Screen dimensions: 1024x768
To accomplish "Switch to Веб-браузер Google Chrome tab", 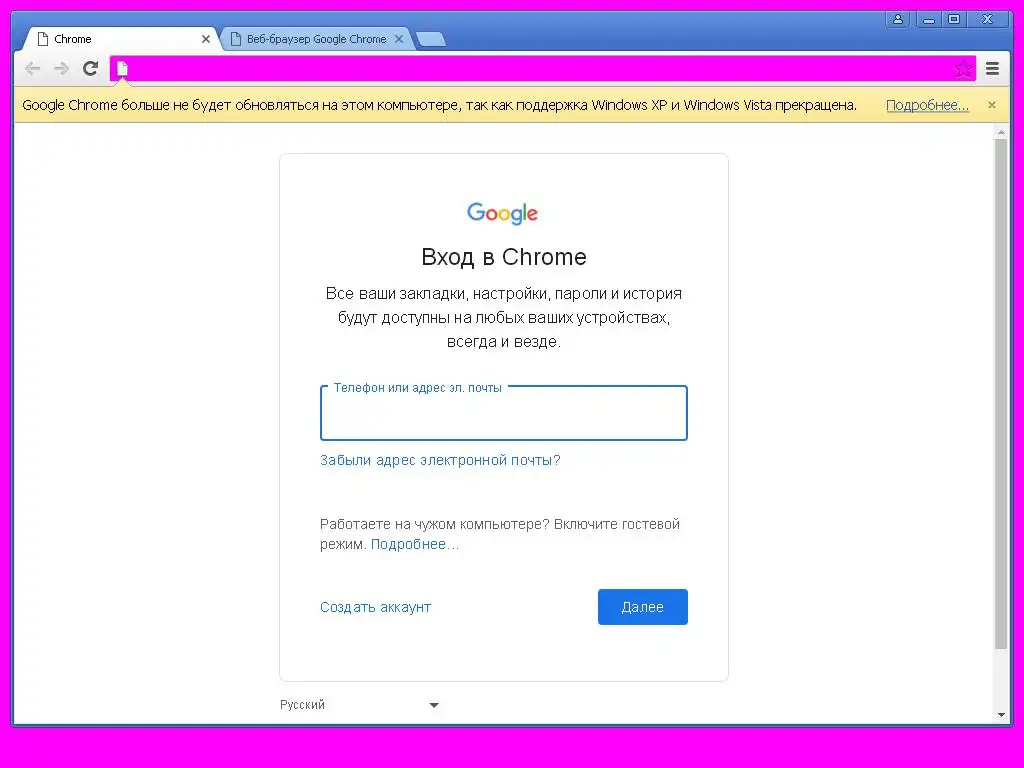I will [x=317, y=39].
